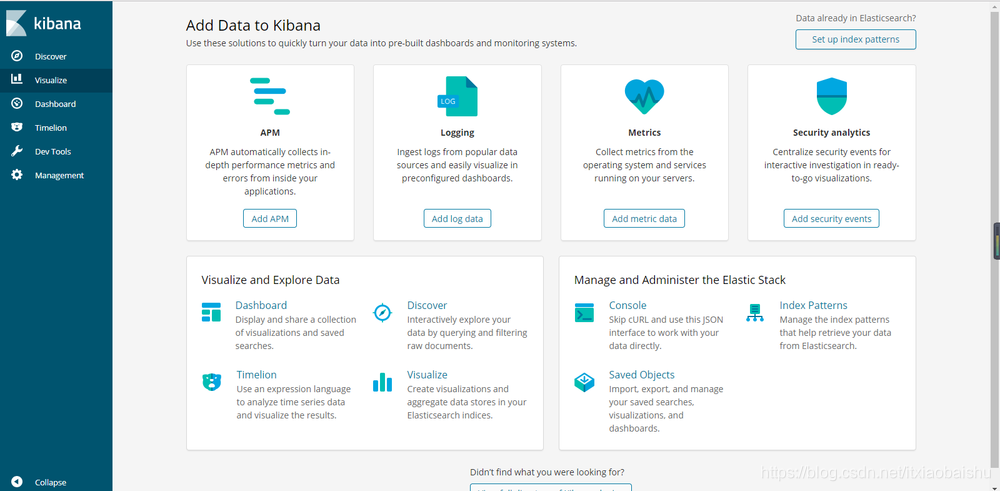This screenshot has height=491, width=1000.
Task: Click the Security analytics card title
Action: [832, 133]
